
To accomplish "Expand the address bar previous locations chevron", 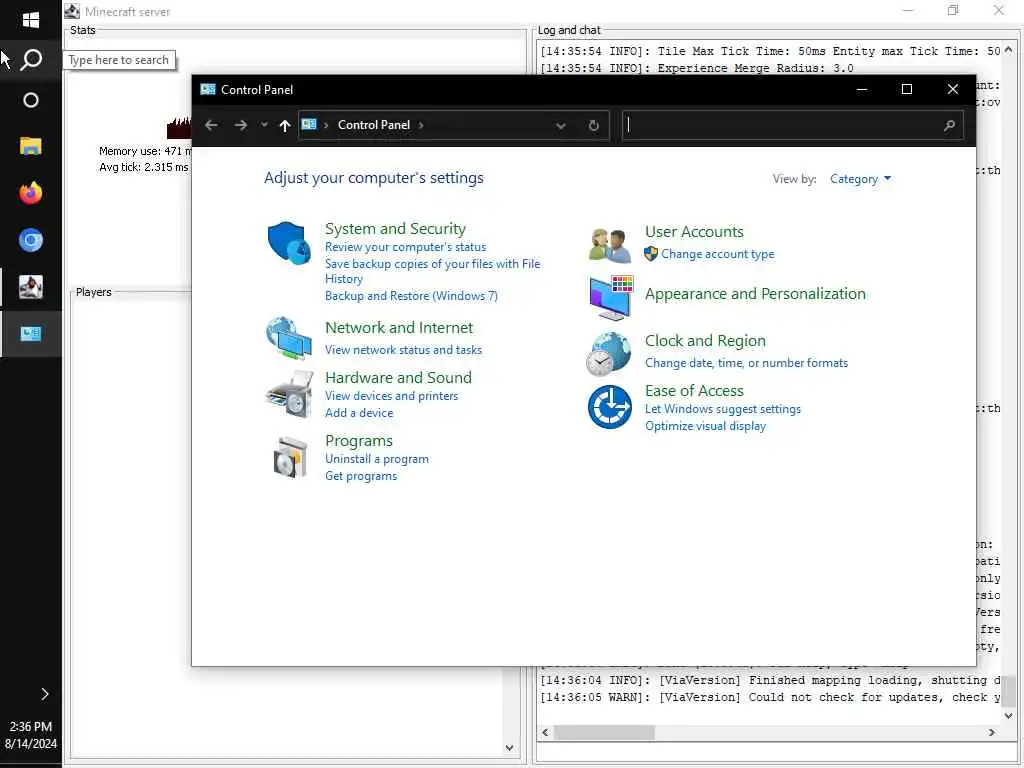I will pyautogui.click(x=560, y=125).
